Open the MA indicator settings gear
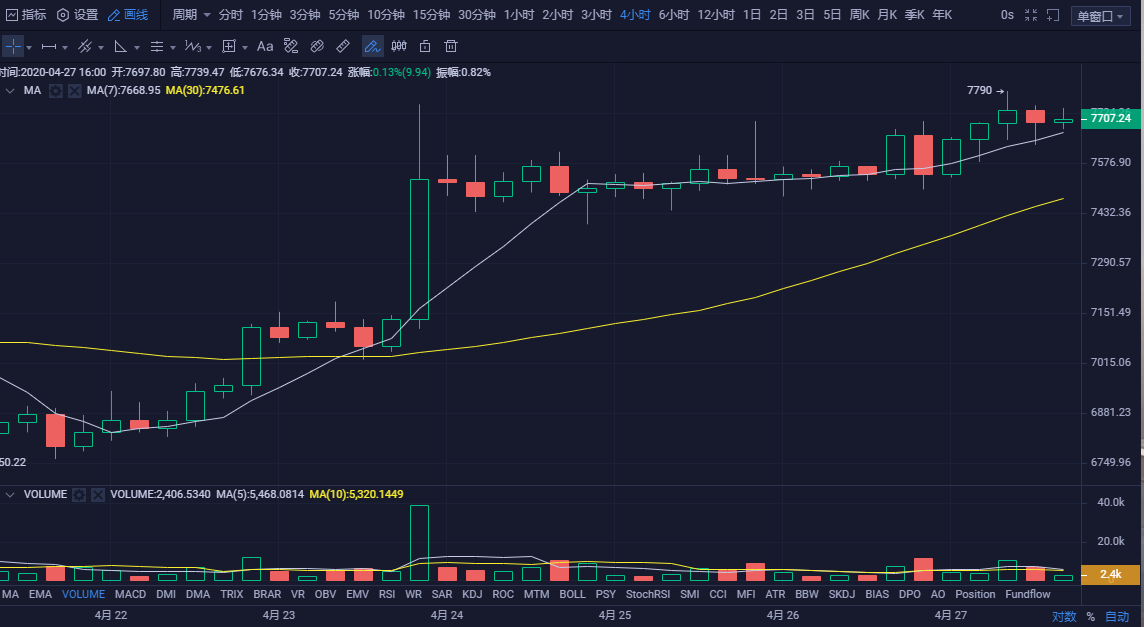Image resolution: width=1144 pixels, height=627 pixels. [x=56, y=90]
